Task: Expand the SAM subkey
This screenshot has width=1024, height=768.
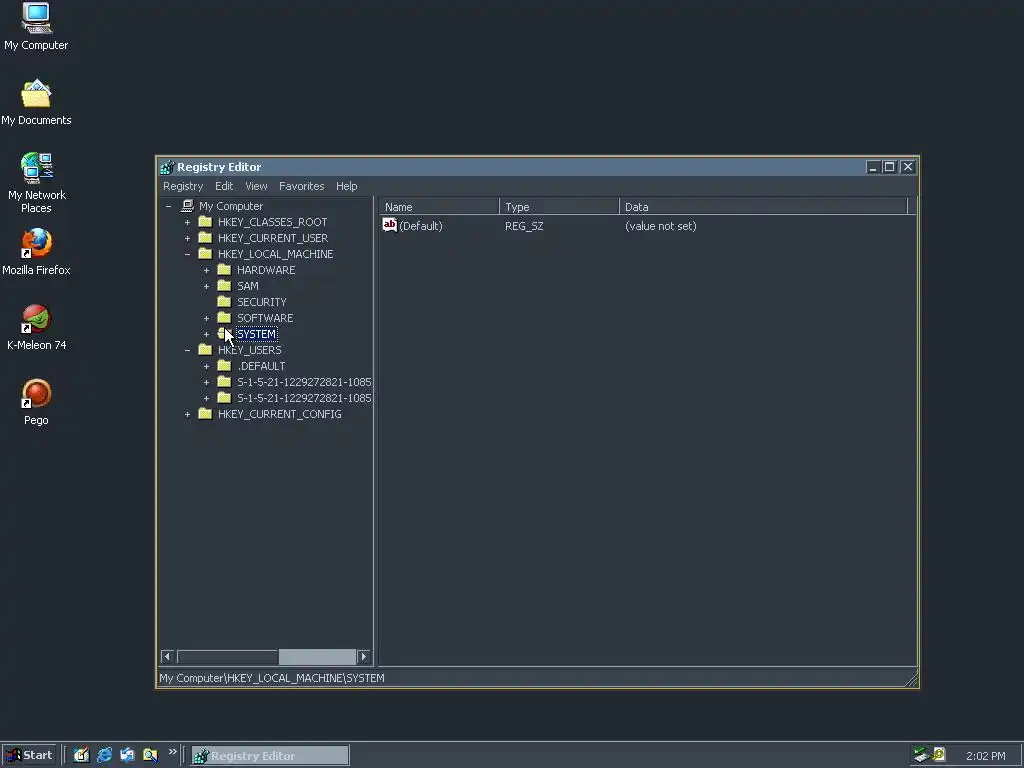Action: pyautogui.click(x=206, y=286)
